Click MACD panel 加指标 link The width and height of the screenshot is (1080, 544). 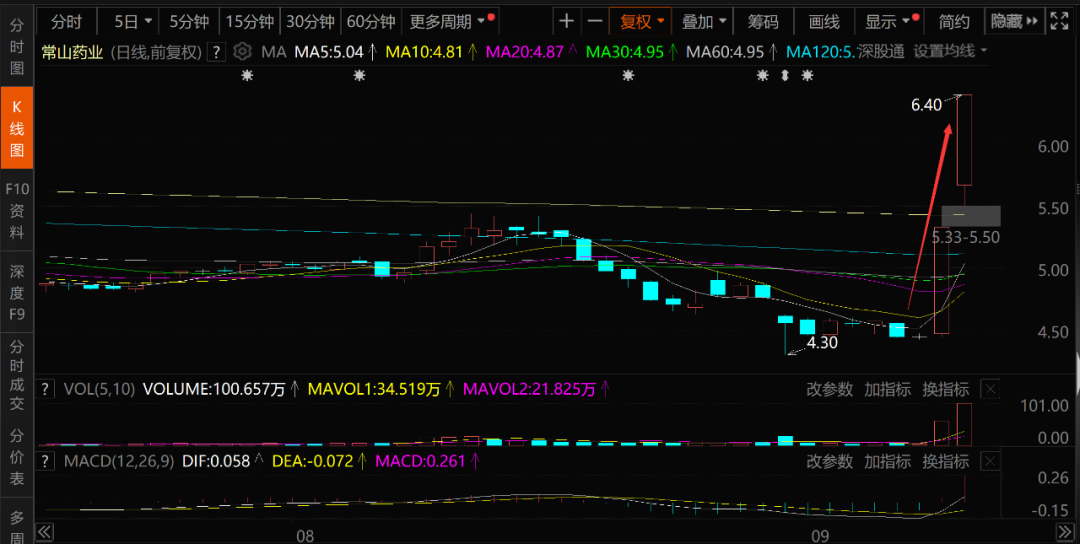click(x=887, y=461)
